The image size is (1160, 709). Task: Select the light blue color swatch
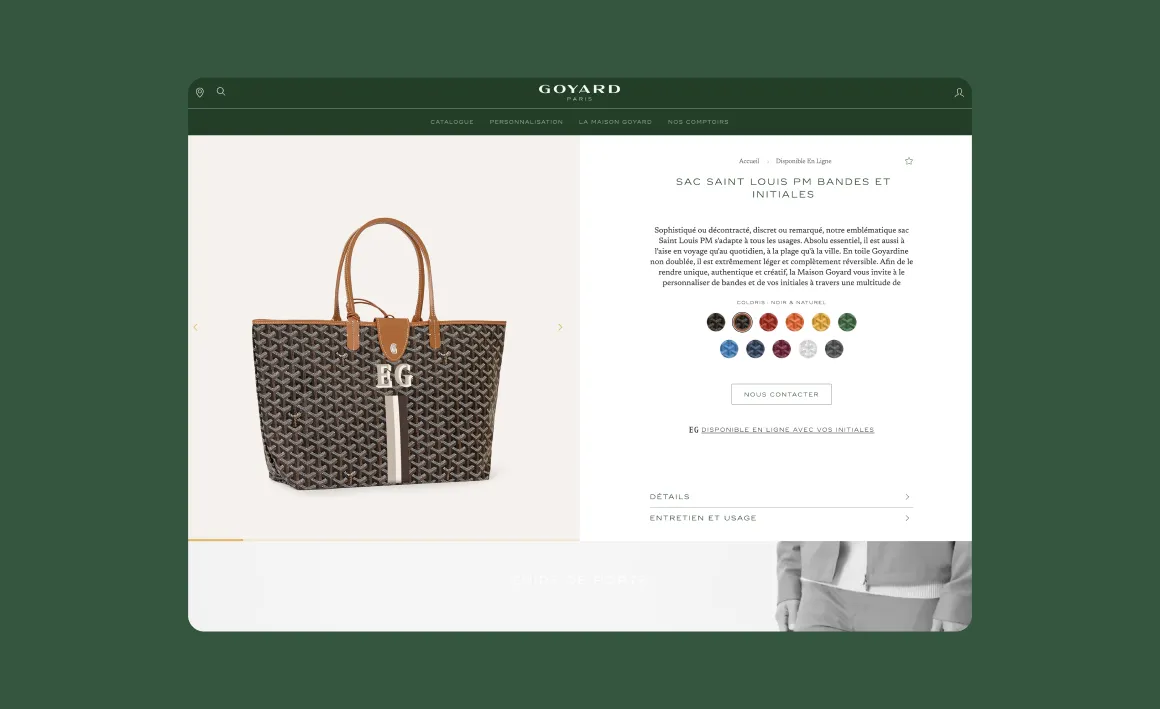click(729, 349)
